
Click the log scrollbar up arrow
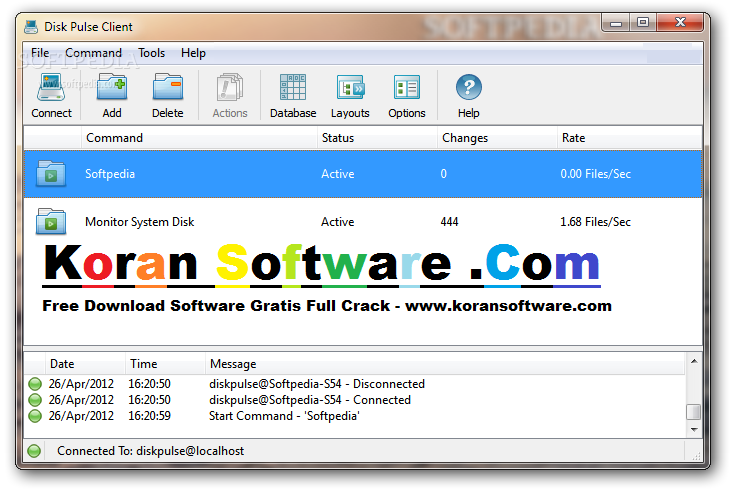click(x=694, y=361)
